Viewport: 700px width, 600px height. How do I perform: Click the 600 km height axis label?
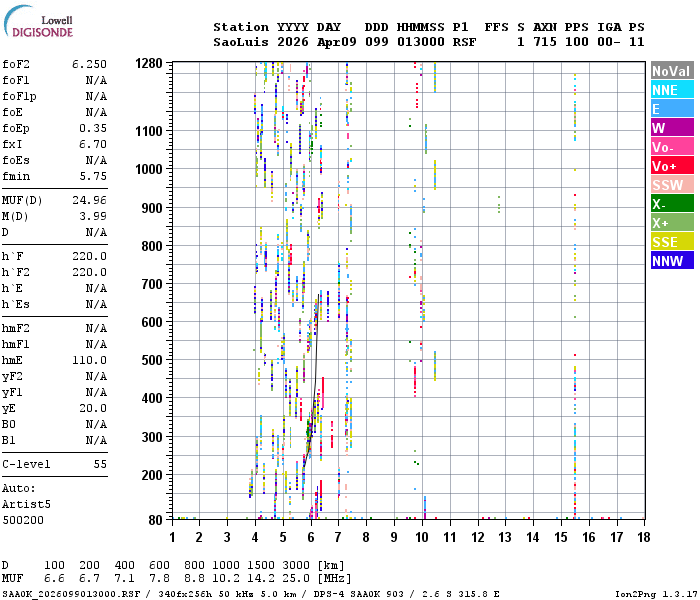152,322
